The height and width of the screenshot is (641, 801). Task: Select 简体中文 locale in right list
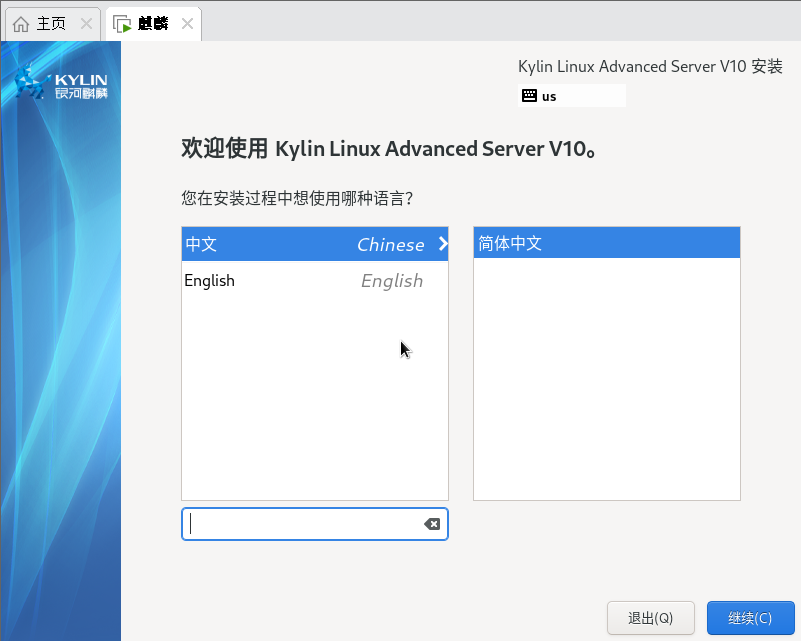coord(607,243)
